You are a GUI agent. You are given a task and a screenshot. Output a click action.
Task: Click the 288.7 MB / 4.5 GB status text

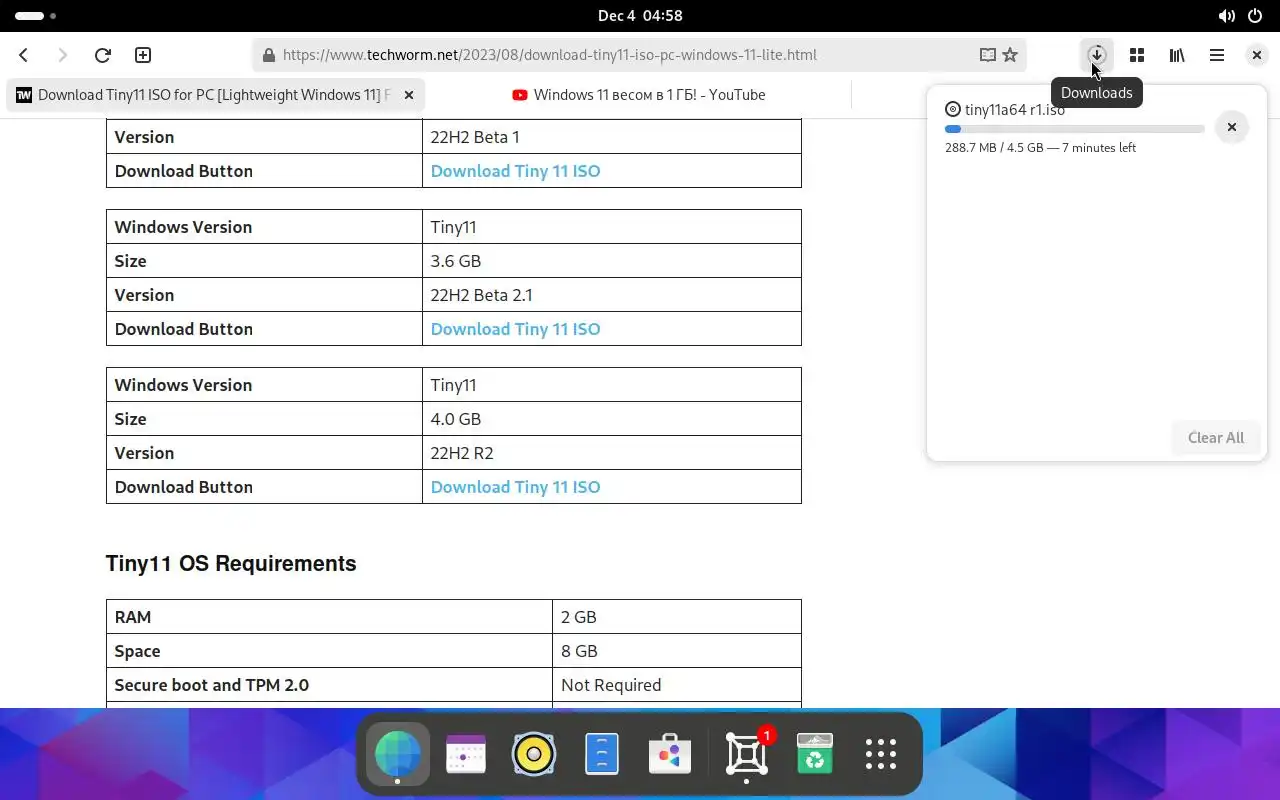point(1040,148)
